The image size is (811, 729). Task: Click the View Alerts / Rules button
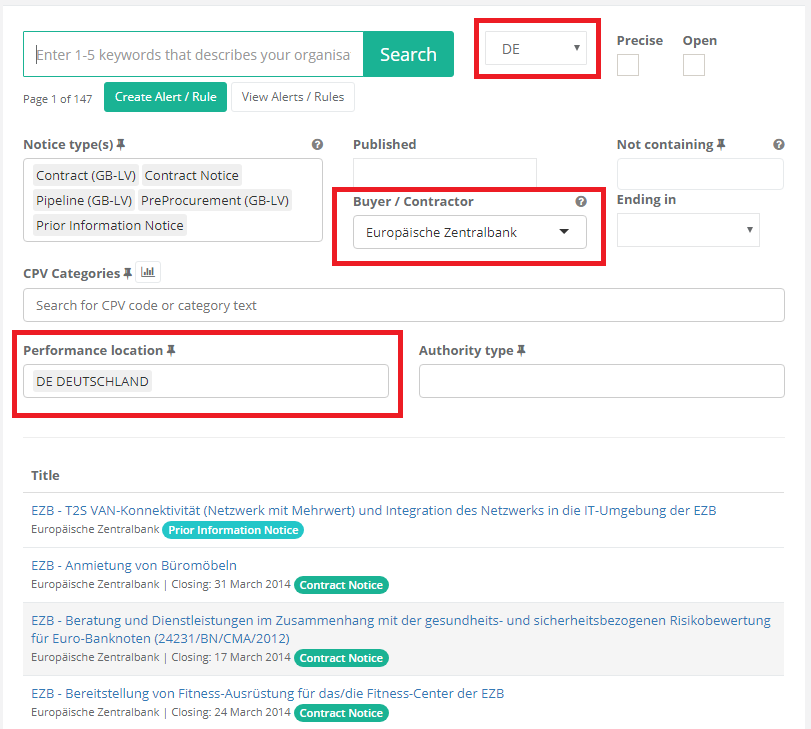tap(293, 97)
